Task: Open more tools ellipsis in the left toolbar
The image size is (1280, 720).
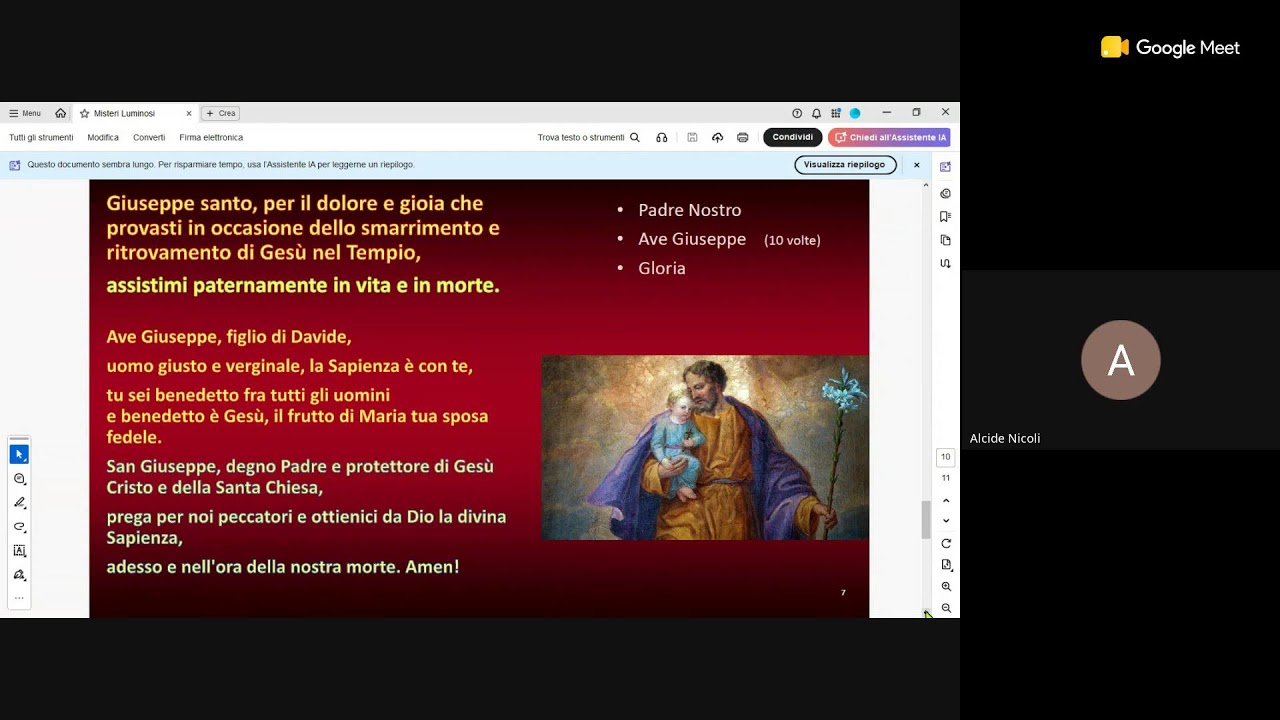Action: click(x=19, y=598)
